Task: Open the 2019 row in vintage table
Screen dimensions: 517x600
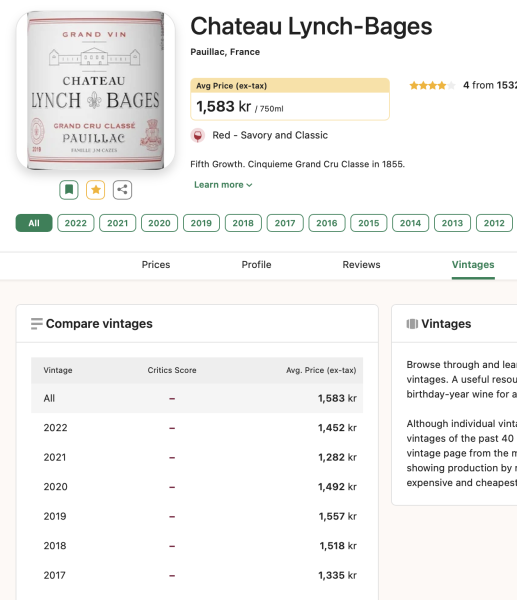Action: (197, 516)
